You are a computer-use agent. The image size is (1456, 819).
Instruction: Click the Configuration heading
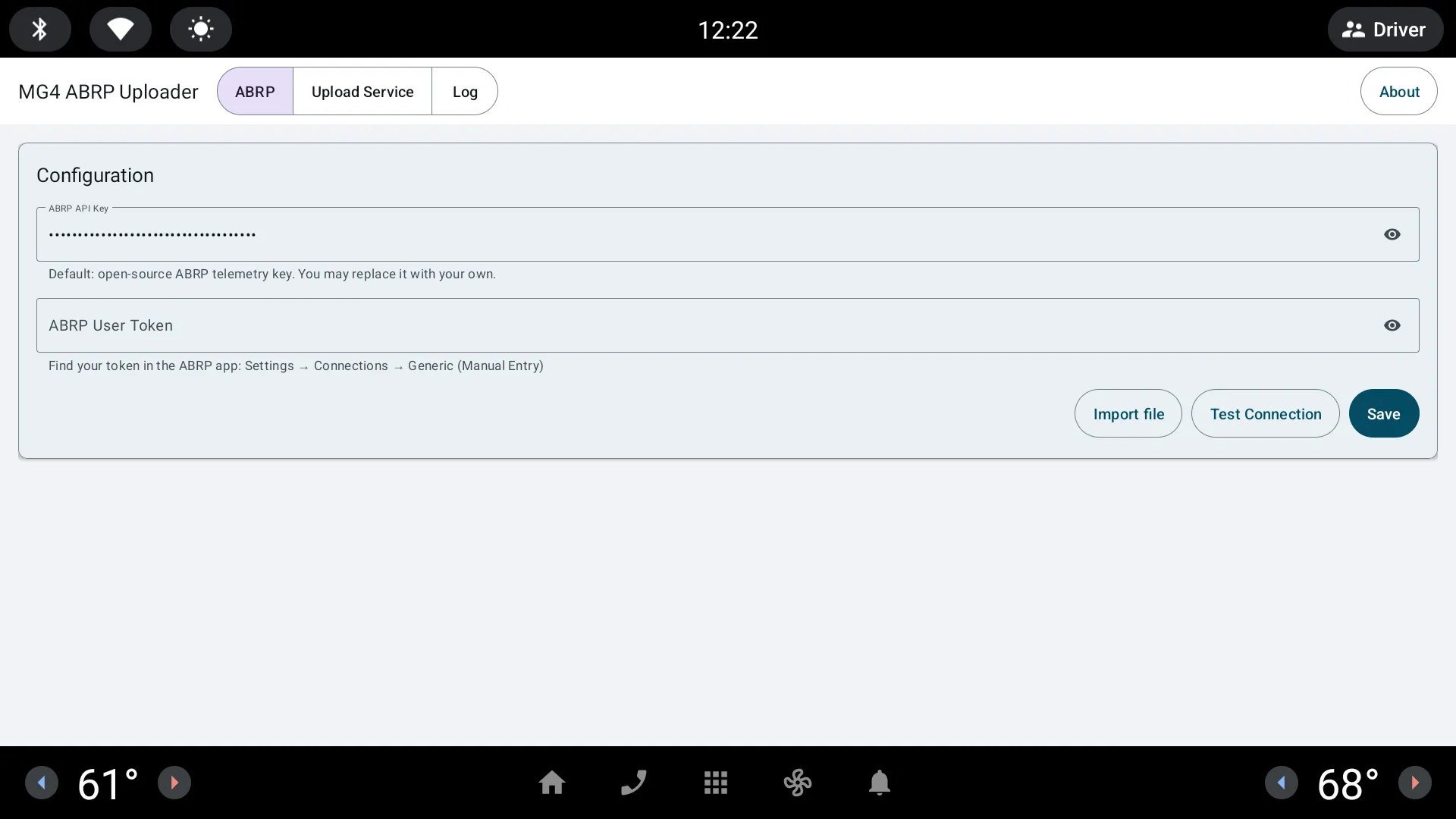(x=96, y=175)
